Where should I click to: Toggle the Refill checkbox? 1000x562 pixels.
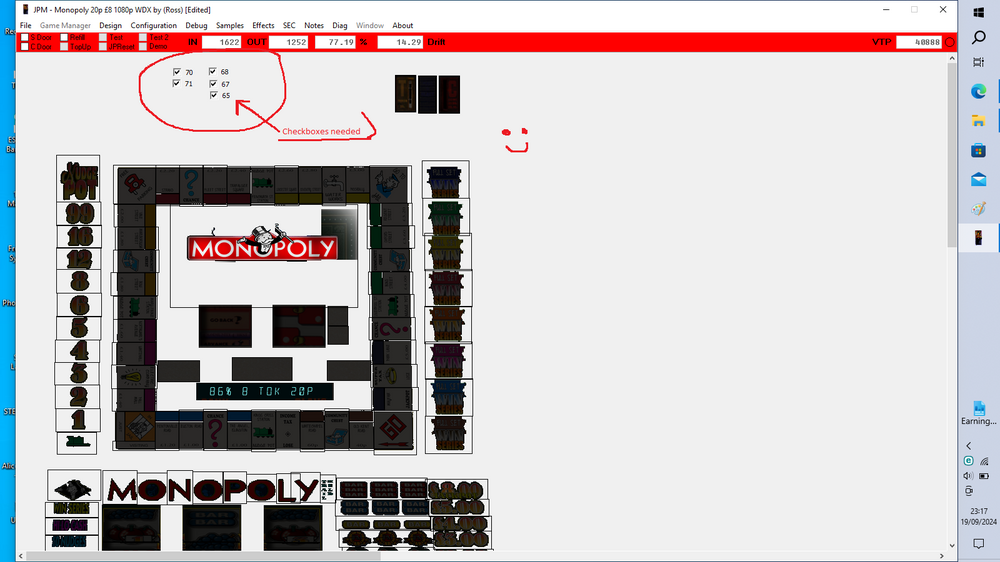click(x=64, y=38)
